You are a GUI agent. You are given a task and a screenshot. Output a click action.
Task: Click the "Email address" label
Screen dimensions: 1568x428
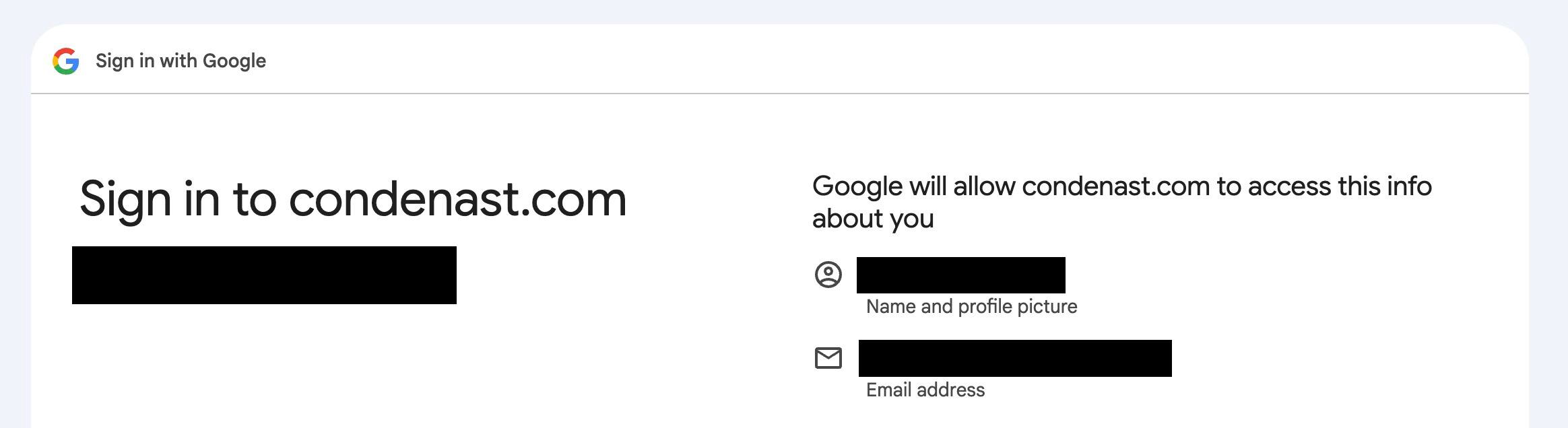925,390
